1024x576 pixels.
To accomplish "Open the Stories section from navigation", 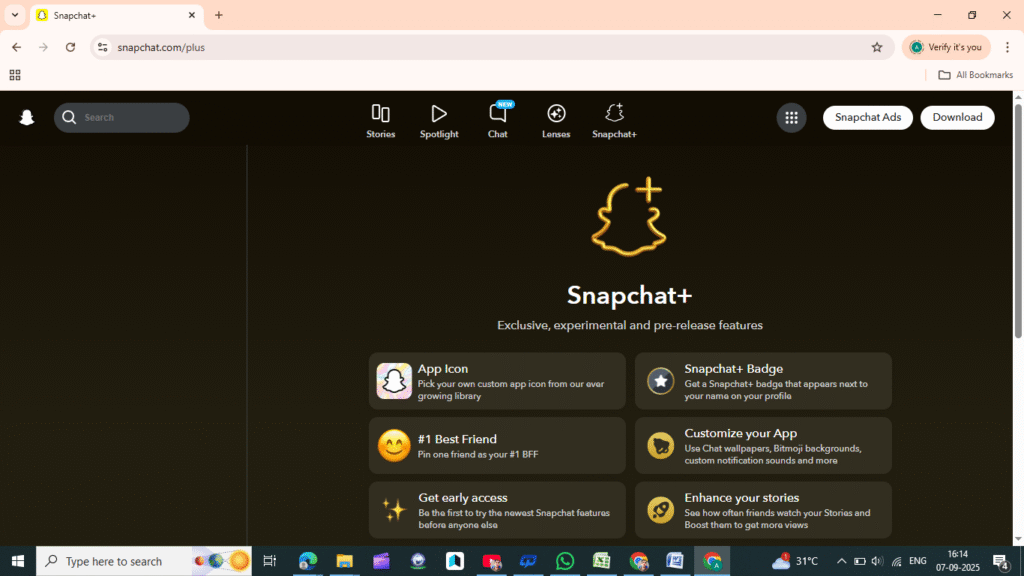I will coord(380,118).
